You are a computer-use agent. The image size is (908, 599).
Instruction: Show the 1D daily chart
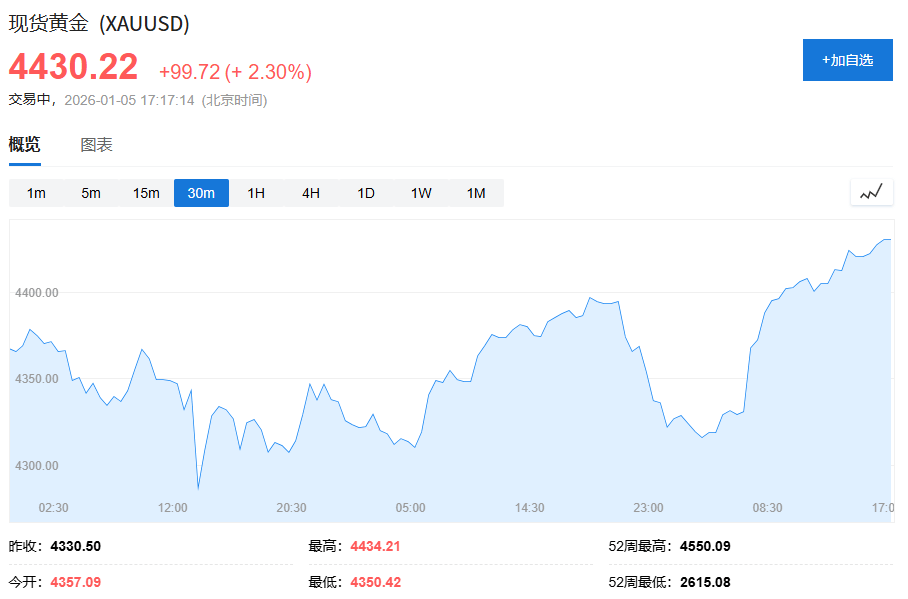366,193
